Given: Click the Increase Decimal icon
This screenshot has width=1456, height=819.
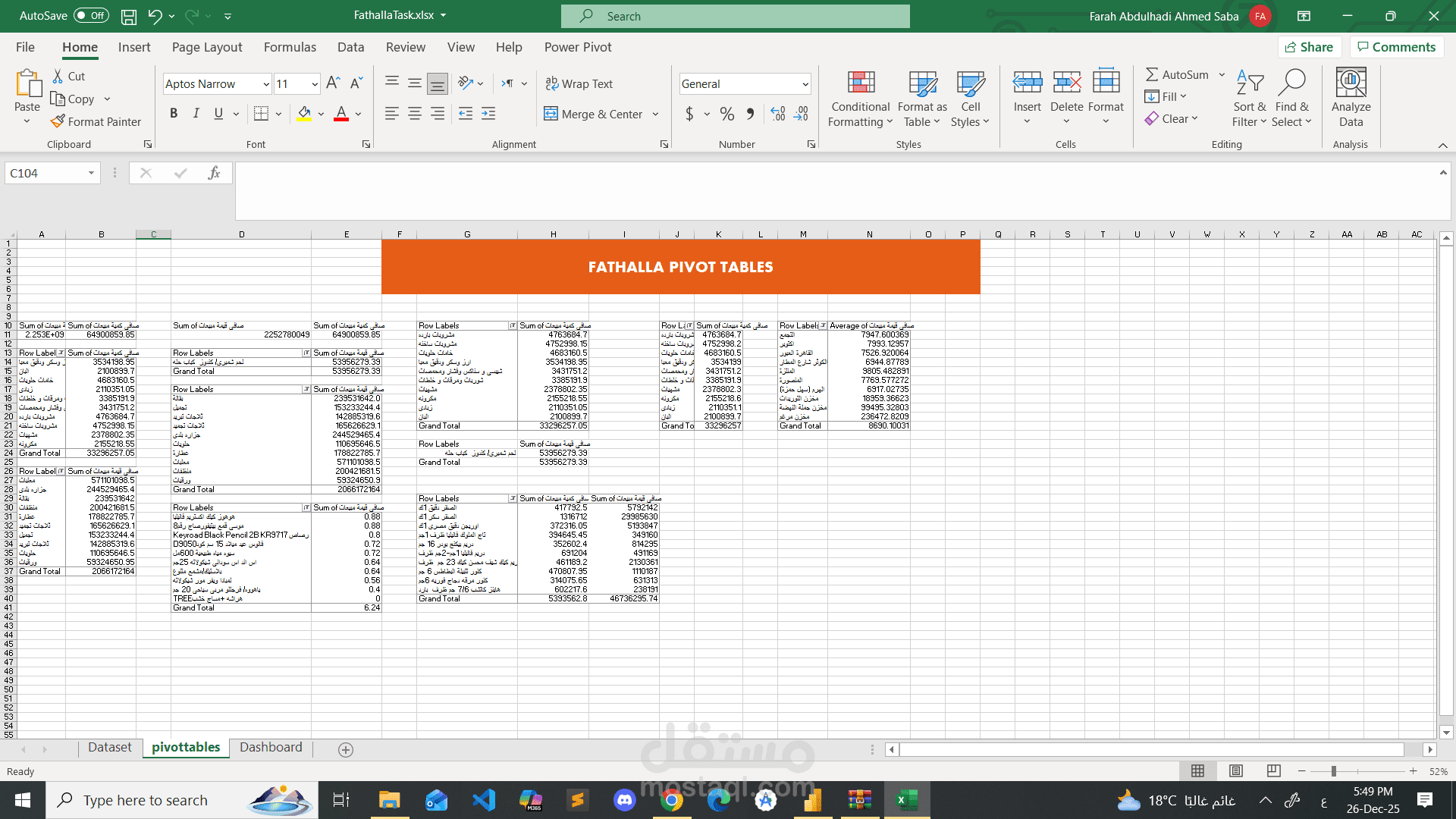Looking at the screenshot, I should click(x=778, y=114).
